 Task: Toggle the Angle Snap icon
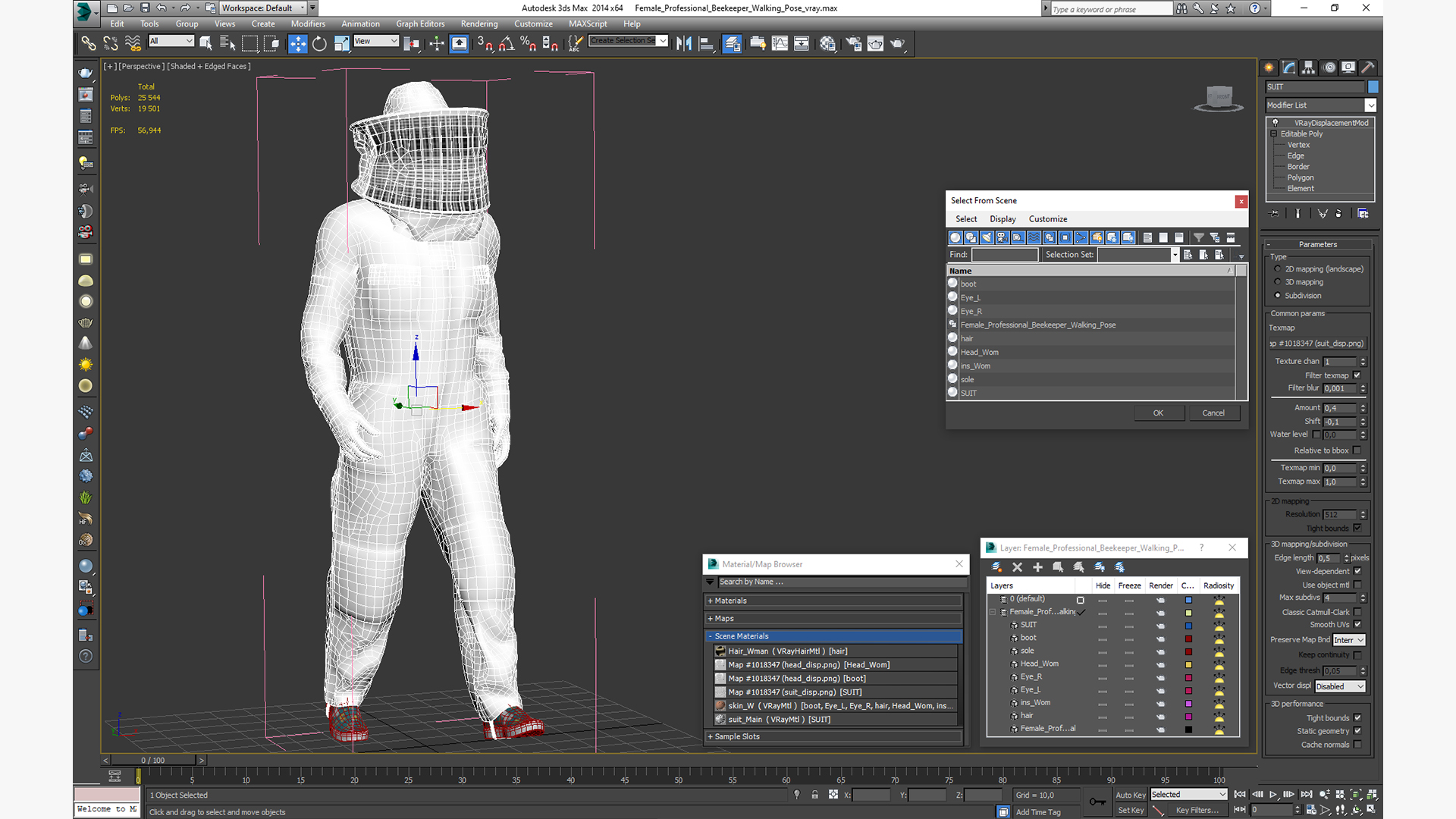click(507, 44)
